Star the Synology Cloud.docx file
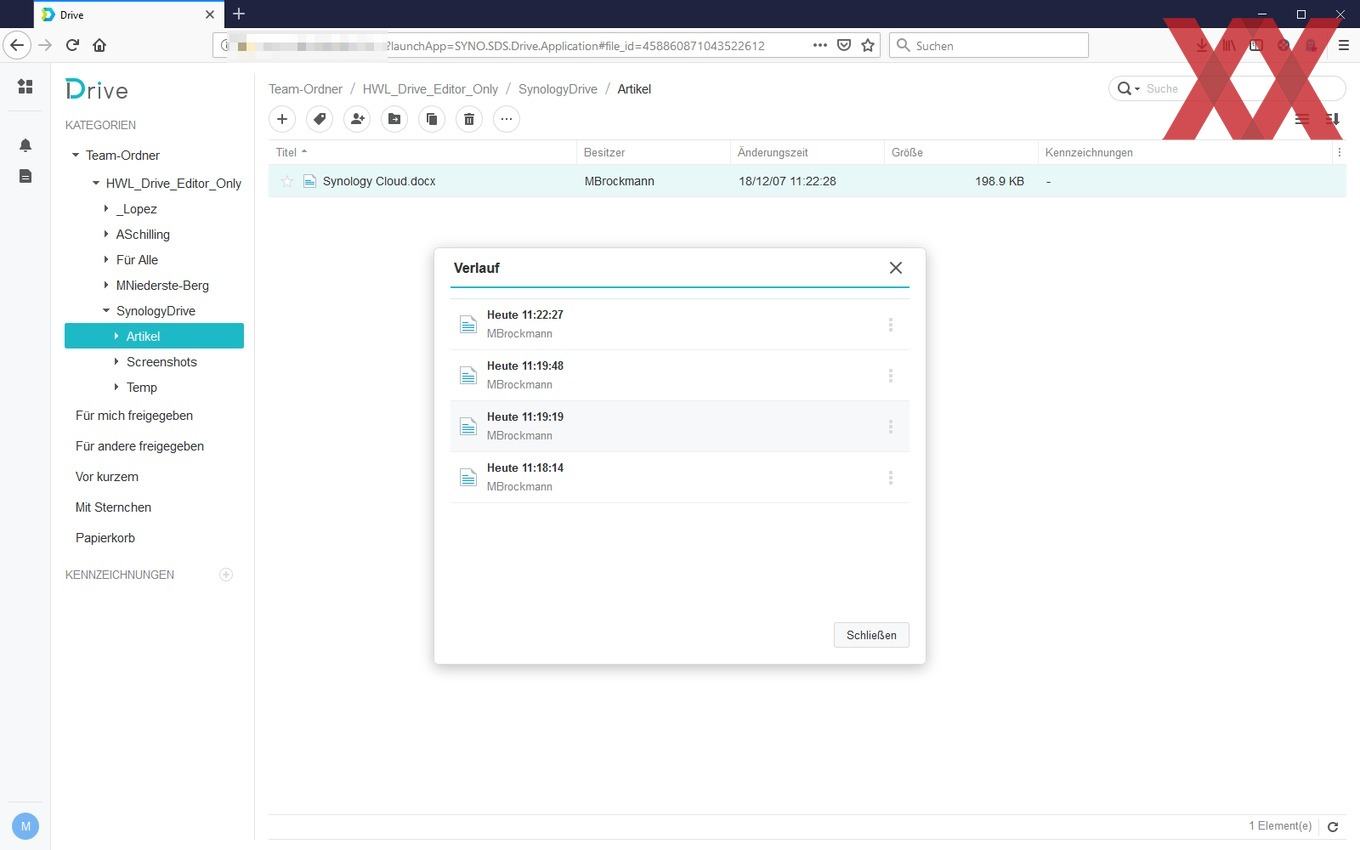Image resolution: width=1360 pixels, height=850 pixels. click(x=287, y=181)
